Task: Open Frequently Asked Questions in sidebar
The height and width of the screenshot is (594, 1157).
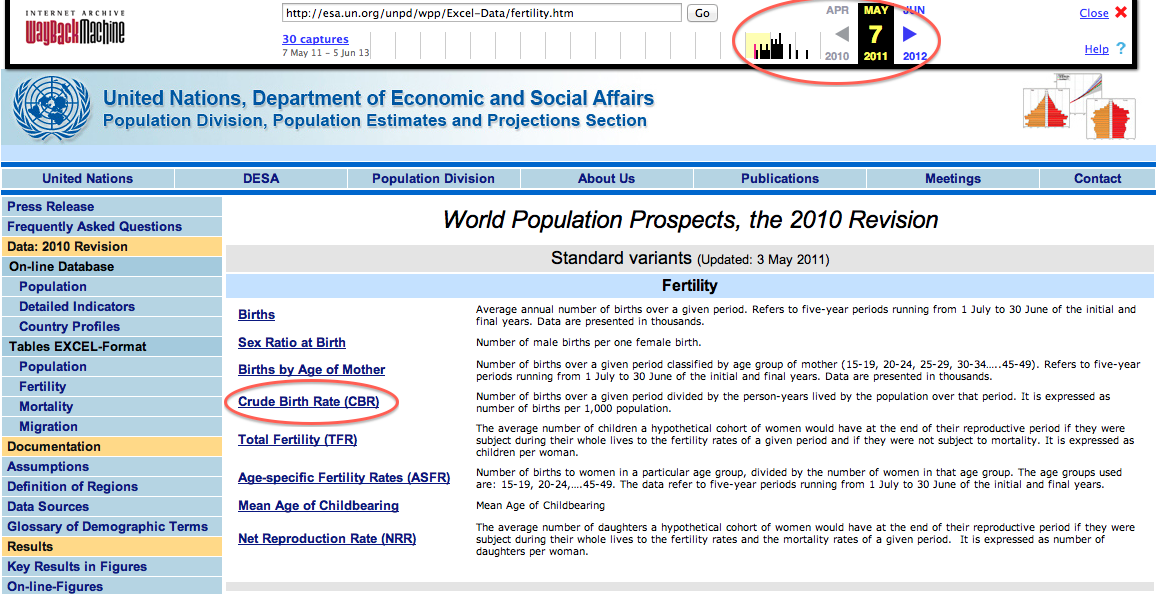Action: [94, 227]
